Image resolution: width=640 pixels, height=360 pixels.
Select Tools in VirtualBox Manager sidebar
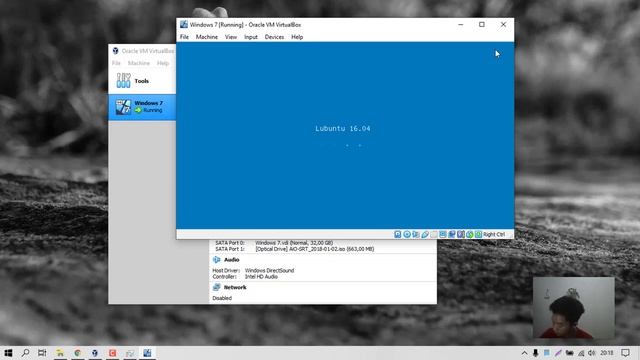point(142,81)
